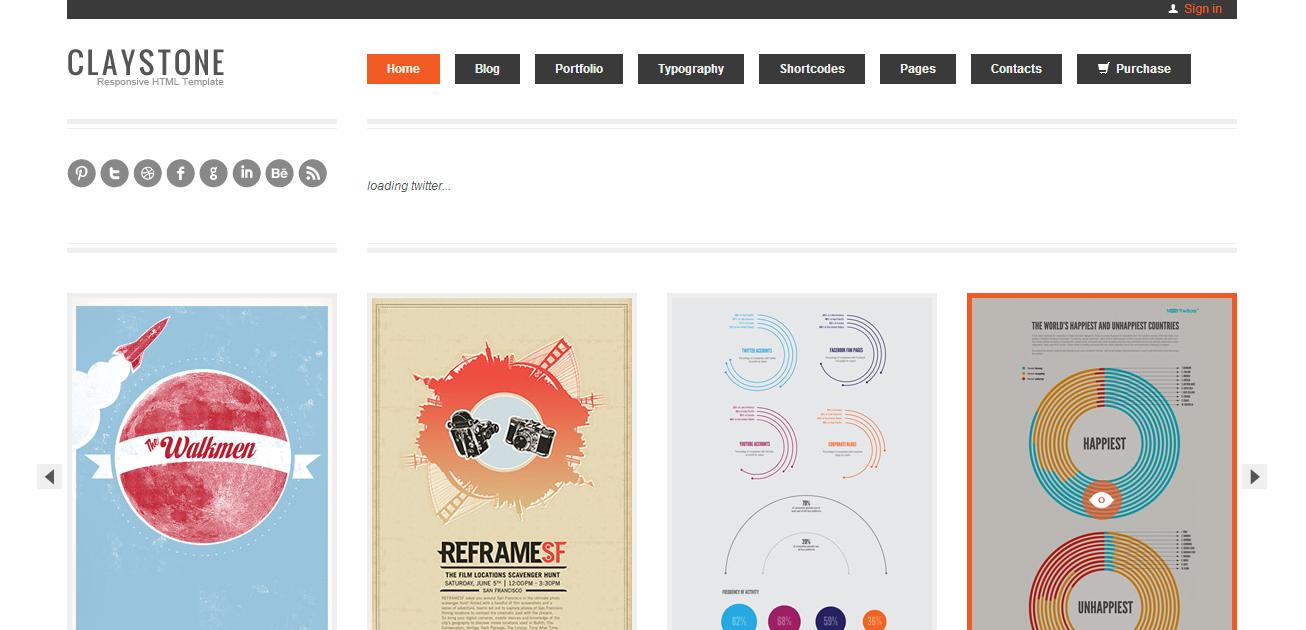Image resolution: width=1306 pixels, height=630 pixels.
Task: Open The Walkmen poster thumbnail
Action: 202,462
